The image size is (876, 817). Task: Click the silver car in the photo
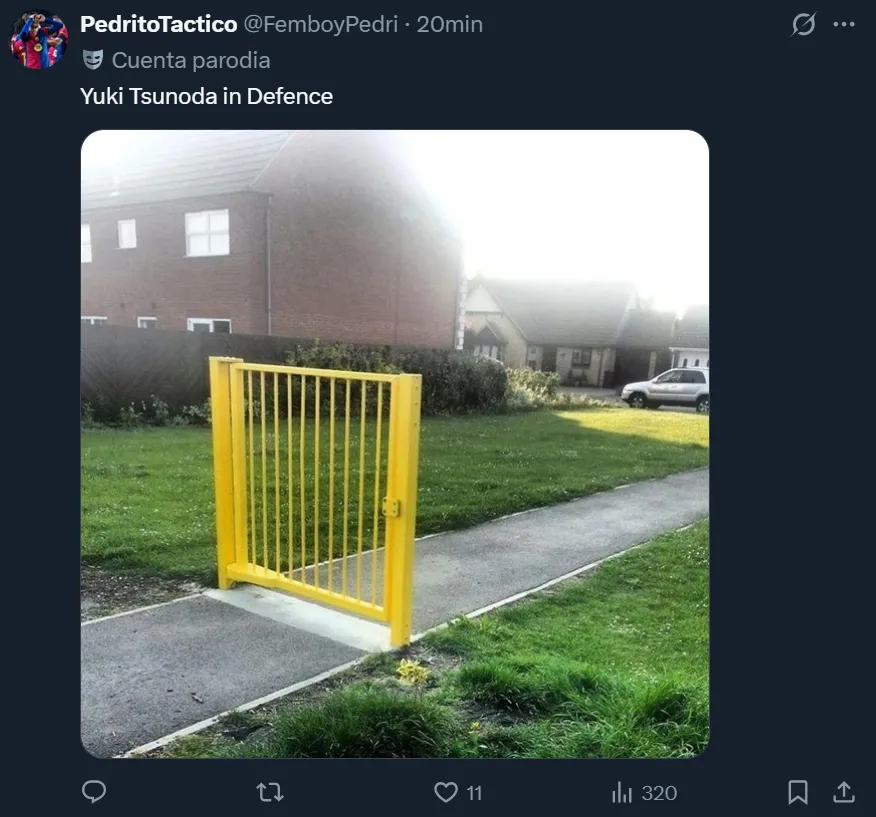click(x=665, y=389)
